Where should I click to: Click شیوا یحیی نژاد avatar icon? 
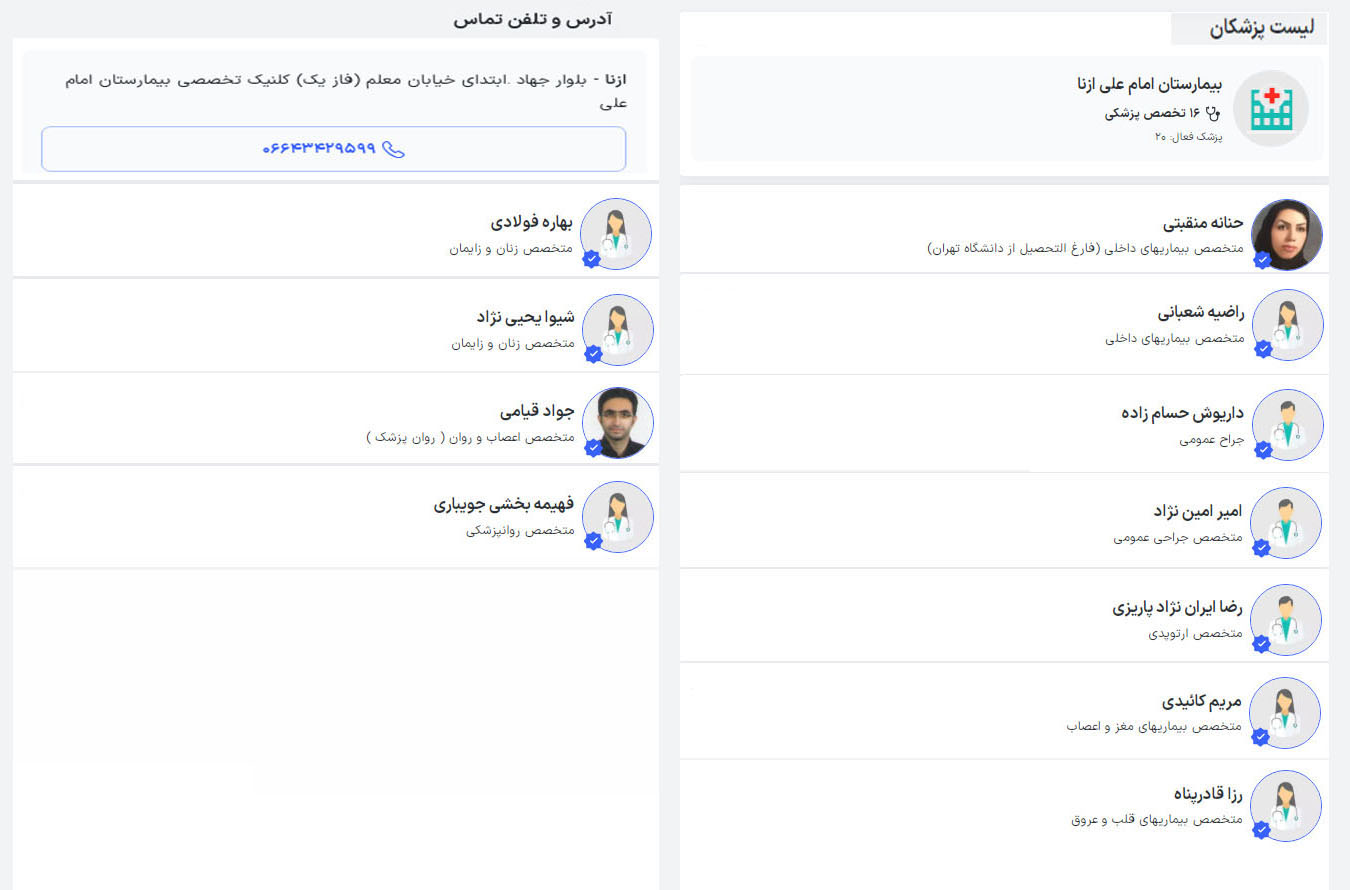pyautogui.click(x=617, y=330)
